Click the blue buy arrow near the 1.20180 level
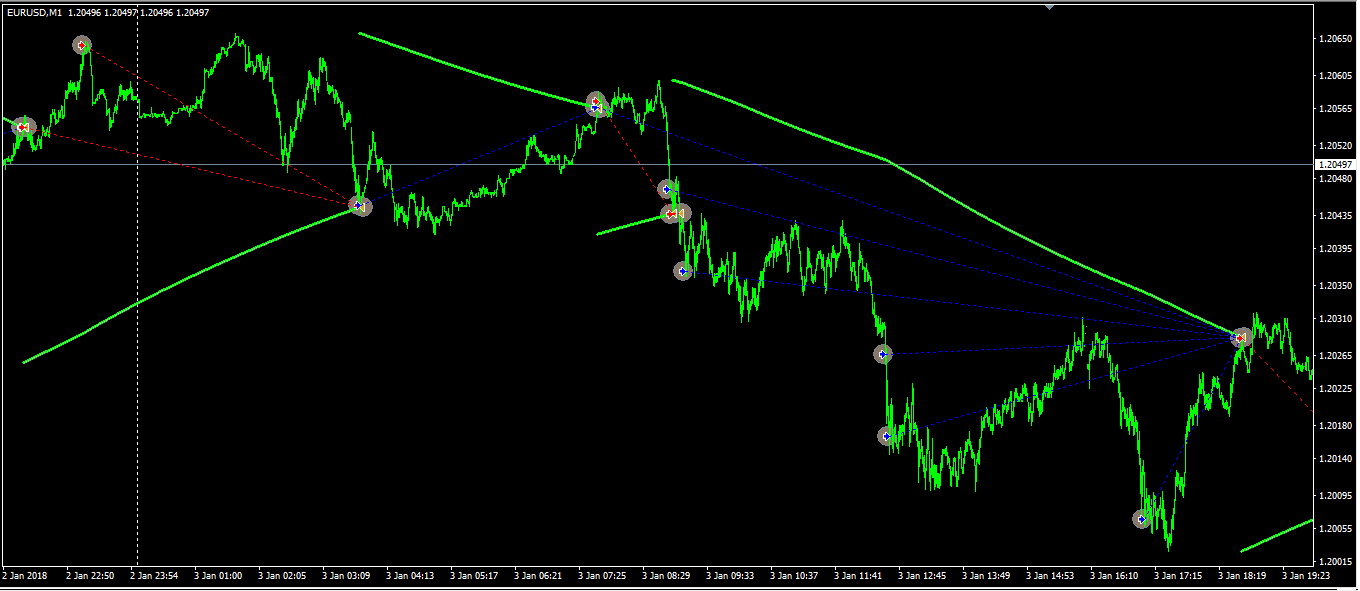This screenshot has height=591, width=1360. 886,436
